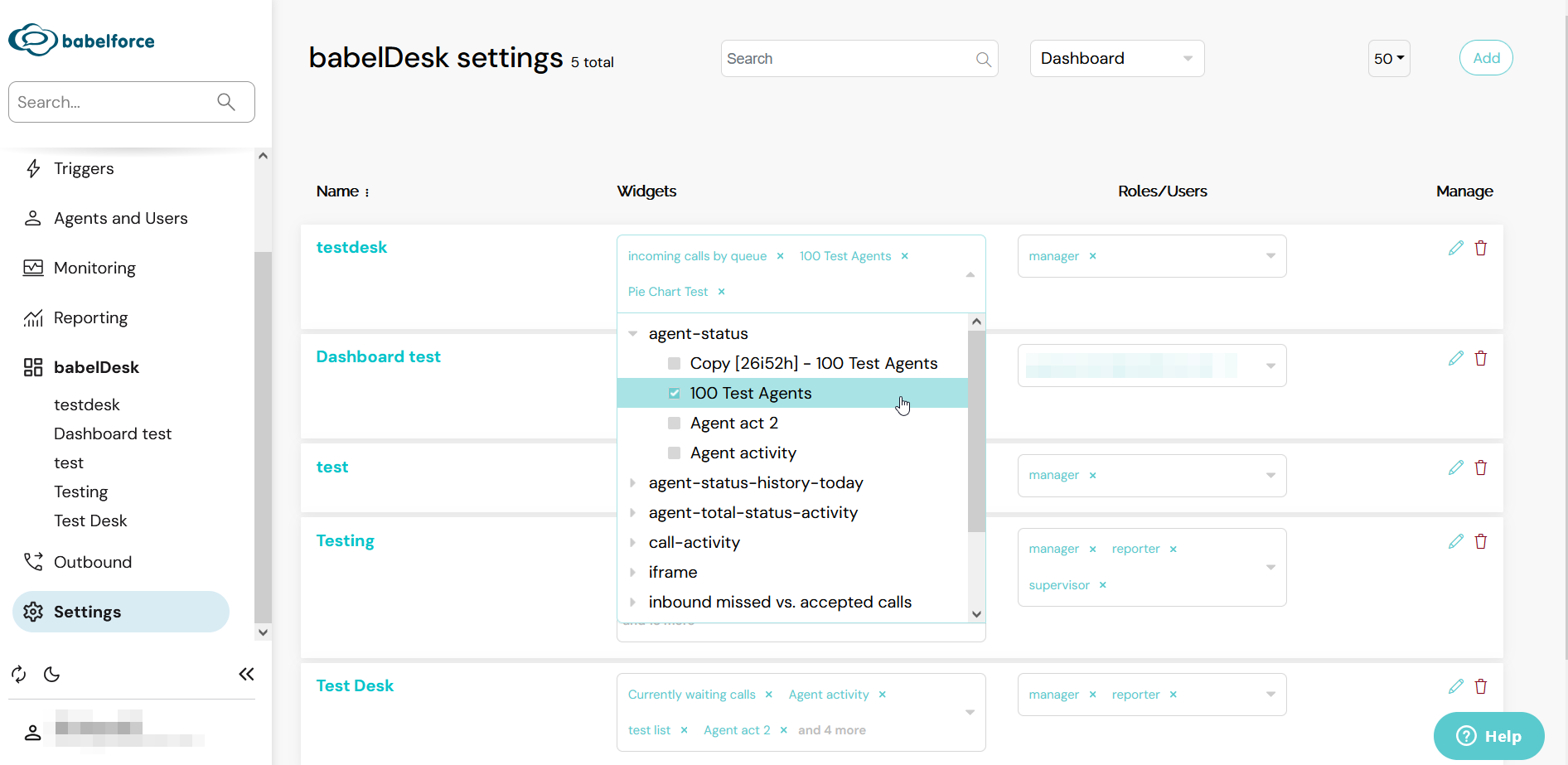Click the sidebar search magnifier icon
The width and height of the screenshot is (1568, 765).
pos(226,102)
